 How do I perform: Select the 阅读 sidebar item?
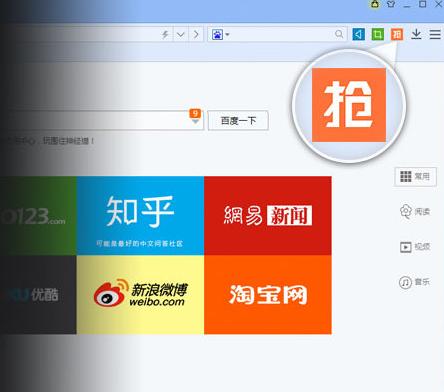[415, 211]
